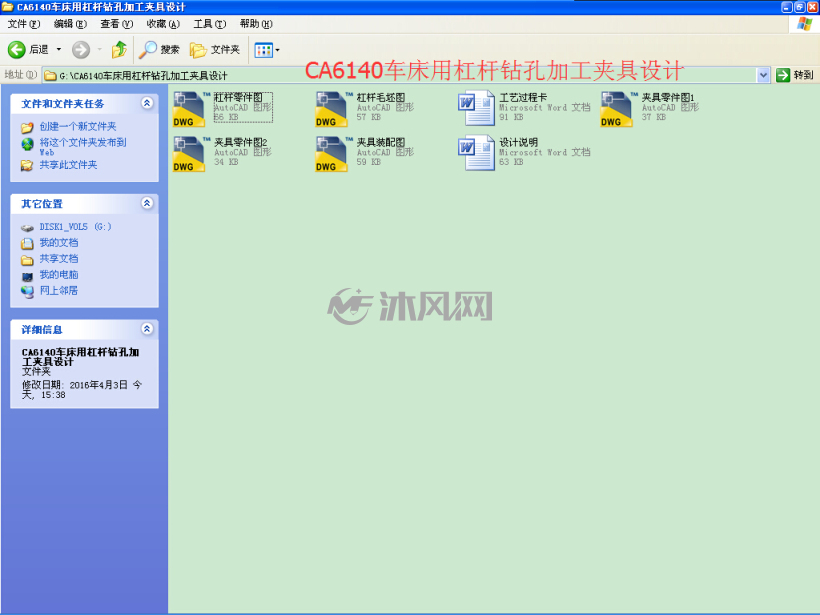
Task: Open the 帮助 (Help) menu
Action: (256, 24)
